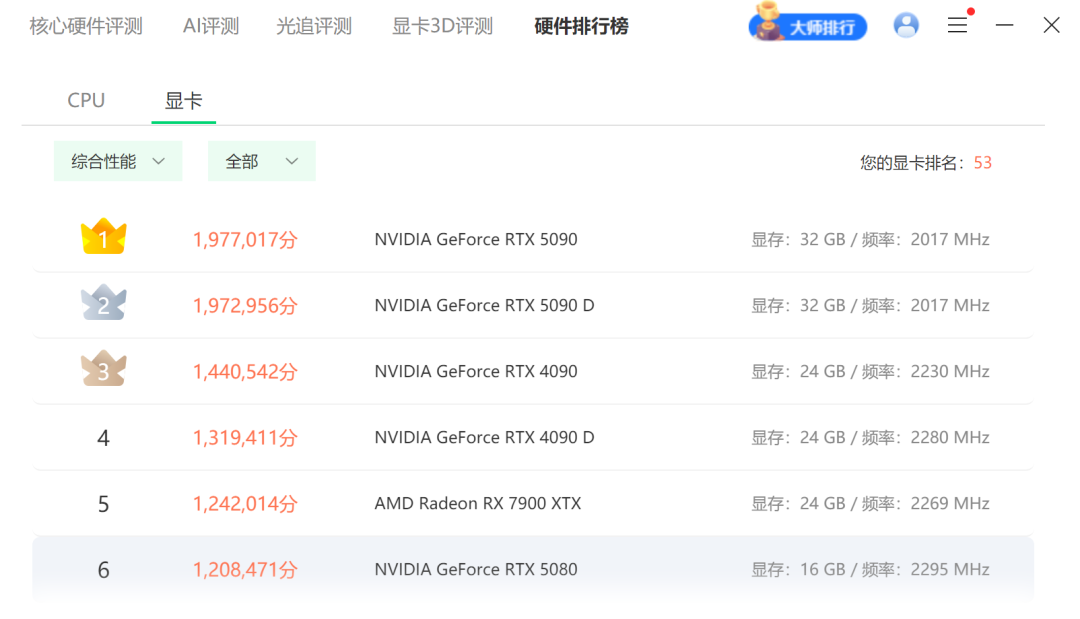Switch to 显卡3D评测 tab
The image size is (1080, 619).
442,26
